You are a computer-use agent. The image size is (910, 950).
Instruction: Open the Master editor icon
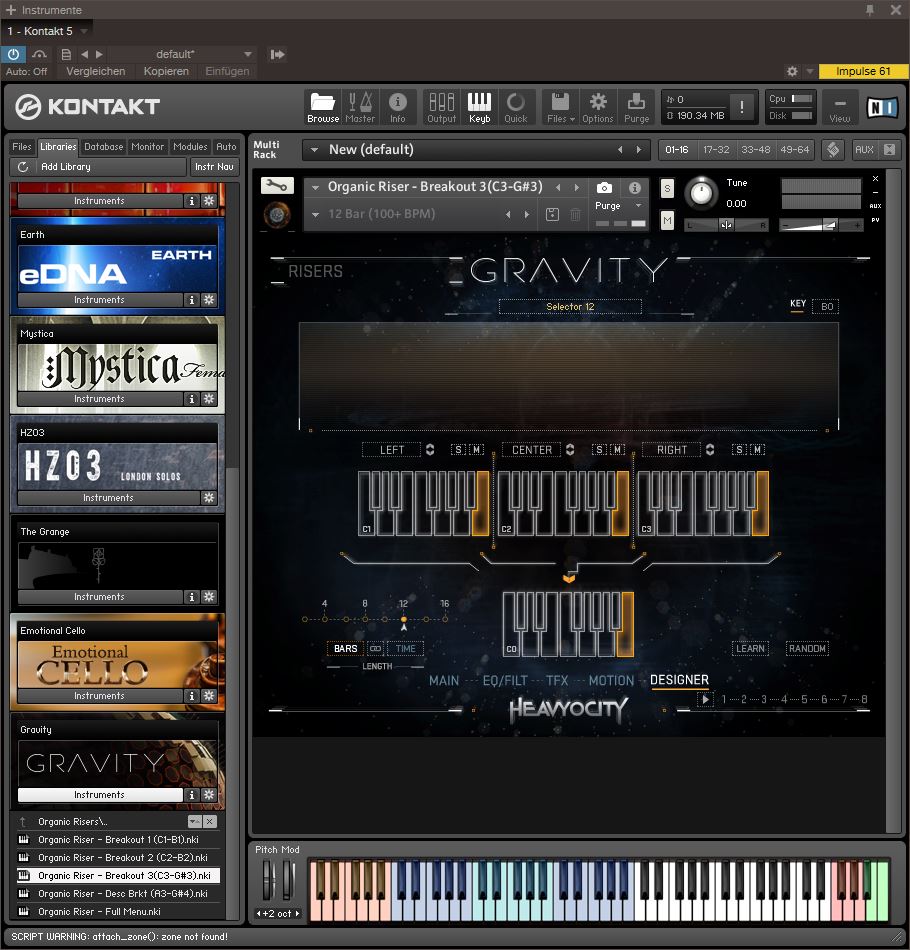(x=360, y=107)
